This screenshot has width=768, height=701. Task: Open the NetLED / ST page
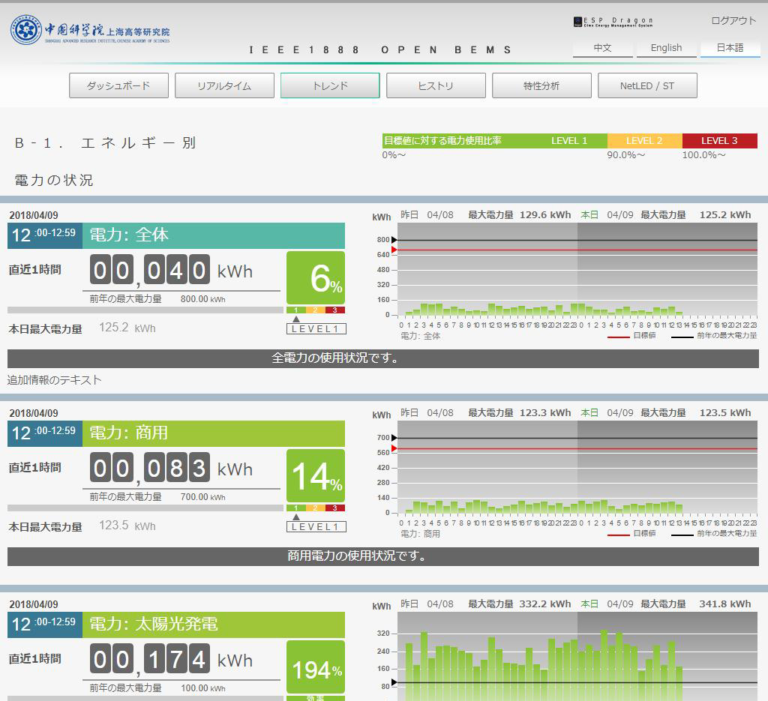tap(648, 86)
